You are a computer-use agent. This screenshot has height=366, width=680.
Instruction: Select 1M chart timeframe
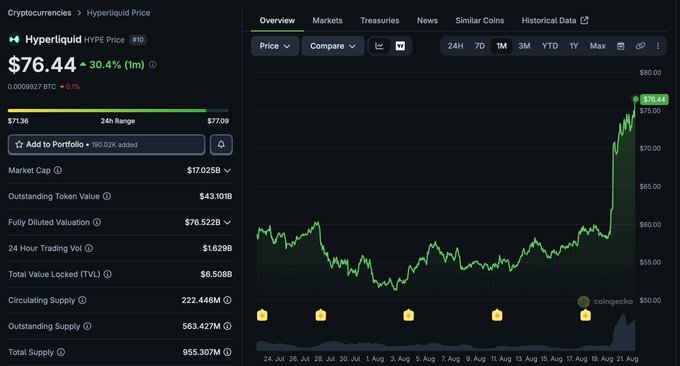502,46
